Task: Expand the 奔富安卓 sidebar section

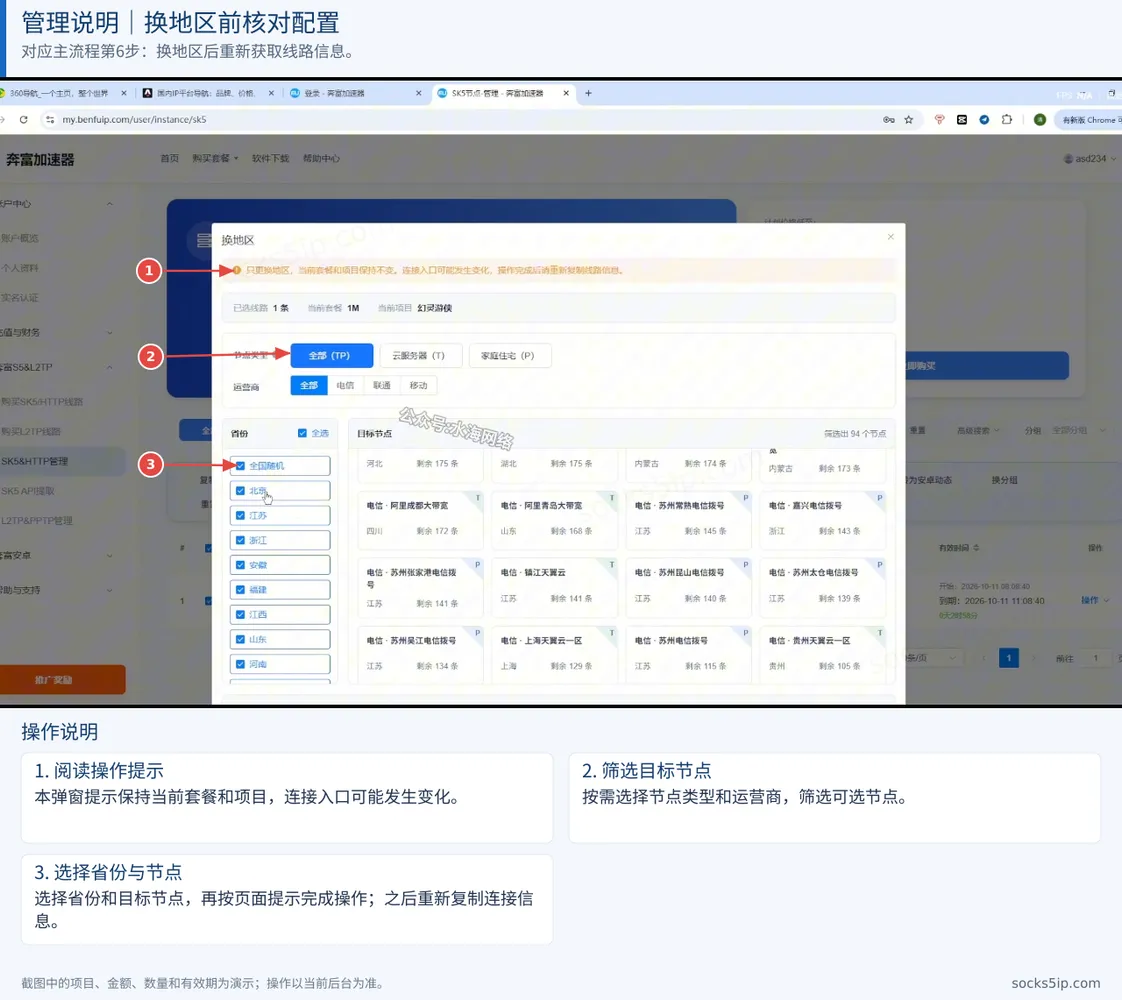Action: (109, 555)
